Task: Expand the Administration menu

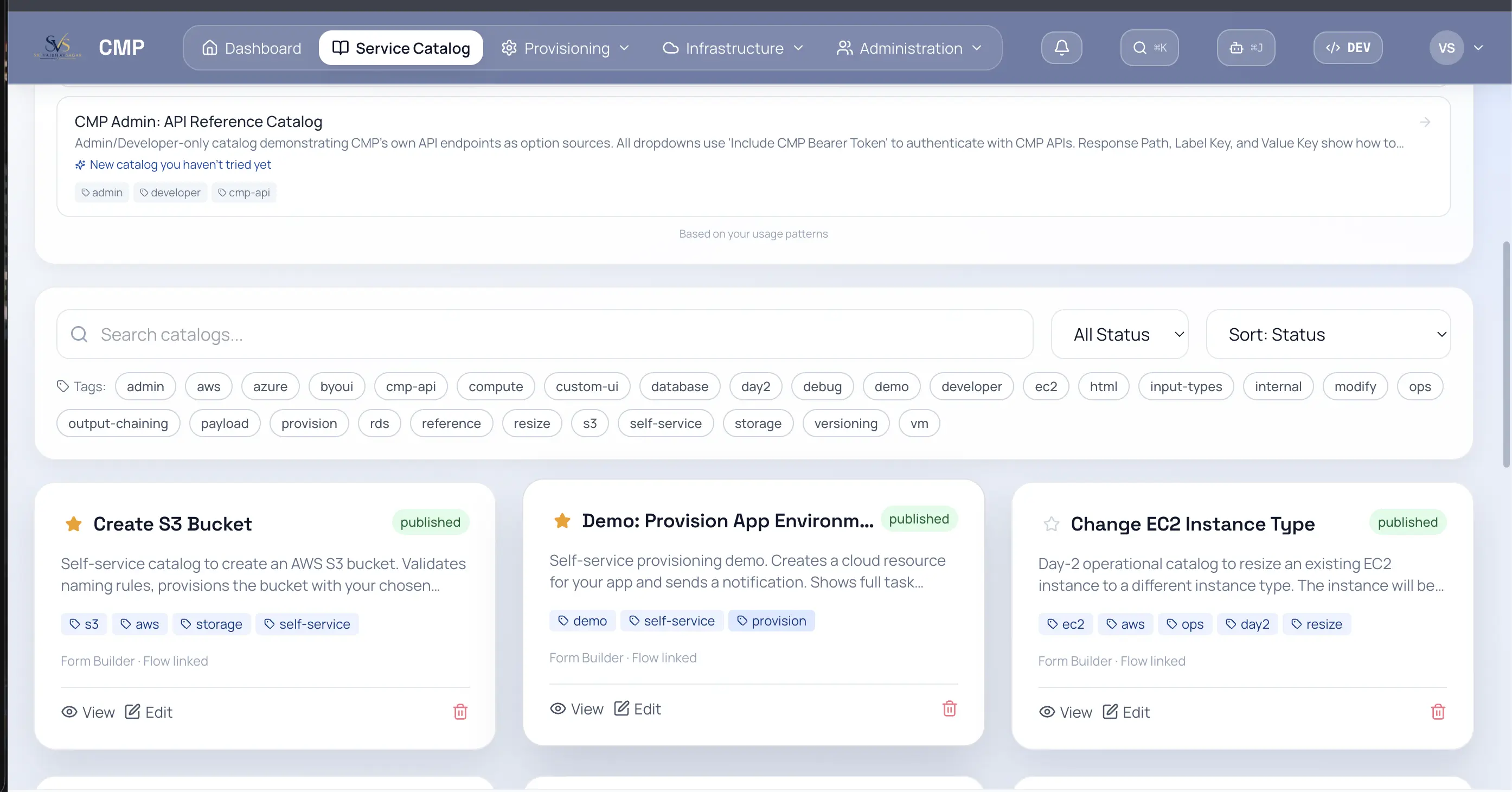Action: 908,48
